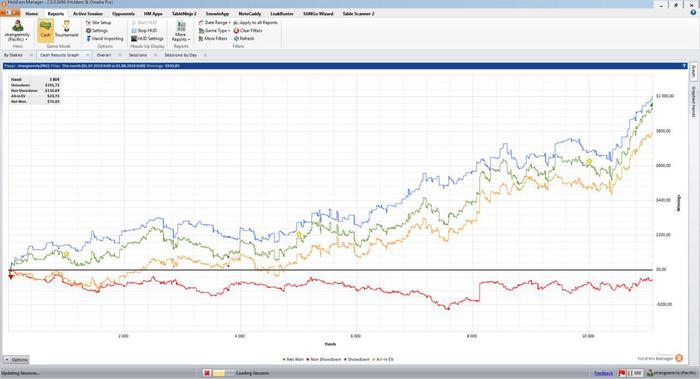Open the TableNinja 2 ribbon tab
The width and height of the screenshot is (700, 379).
[184, 14]
